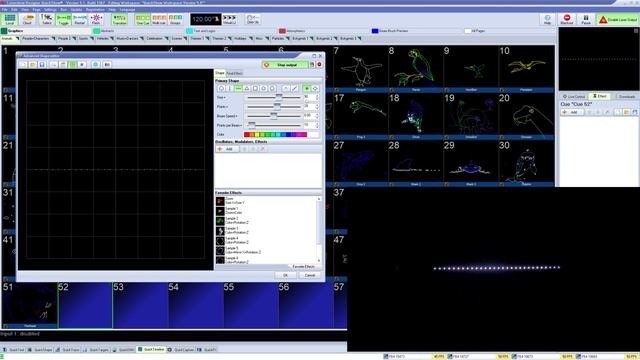Click Stop output in Shape editor
The width and height of the screenshot is (640, 360).
[x=285, y=64]
